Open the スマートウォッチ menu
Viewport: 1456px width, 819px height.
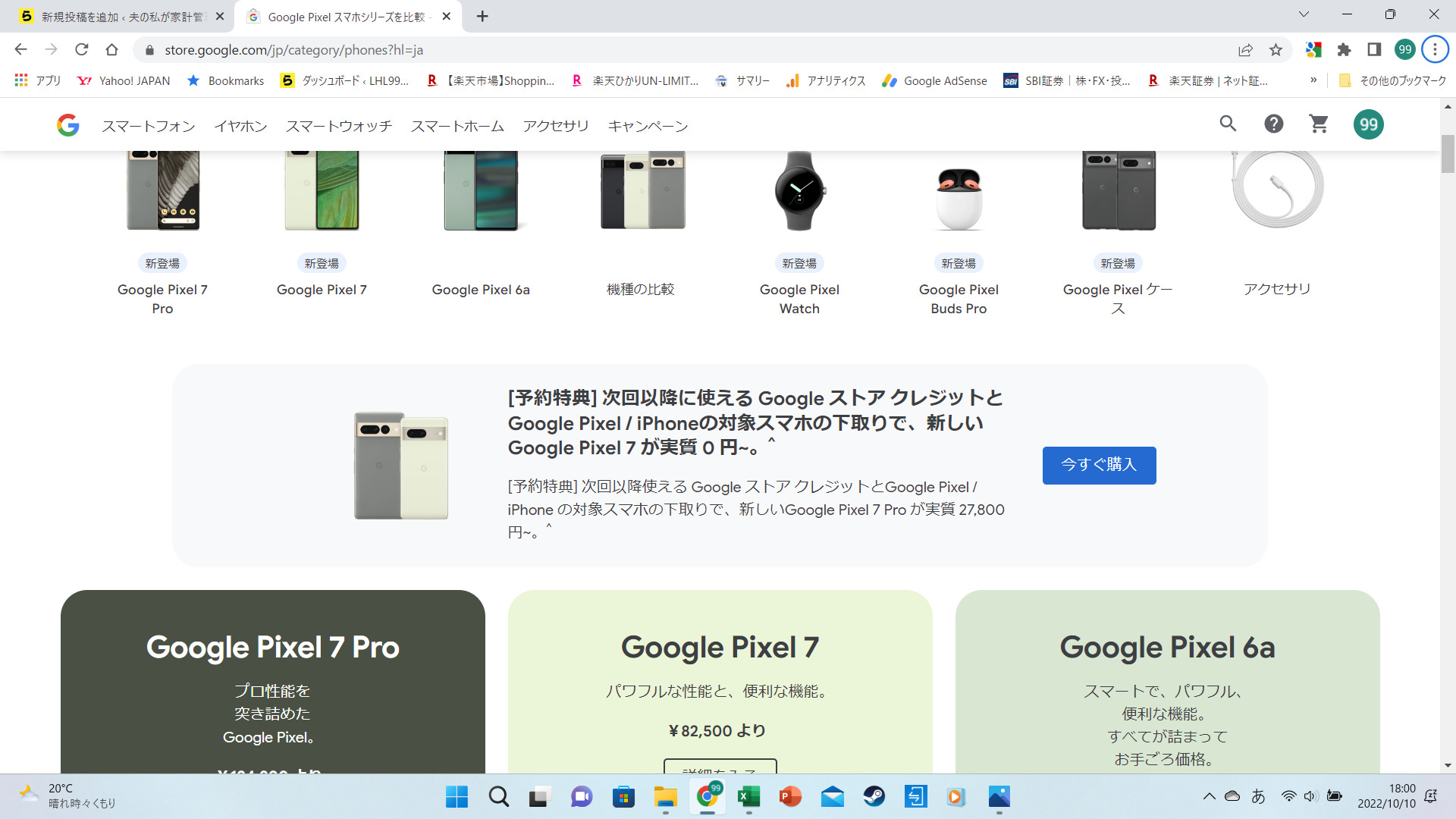coord(339,126)
